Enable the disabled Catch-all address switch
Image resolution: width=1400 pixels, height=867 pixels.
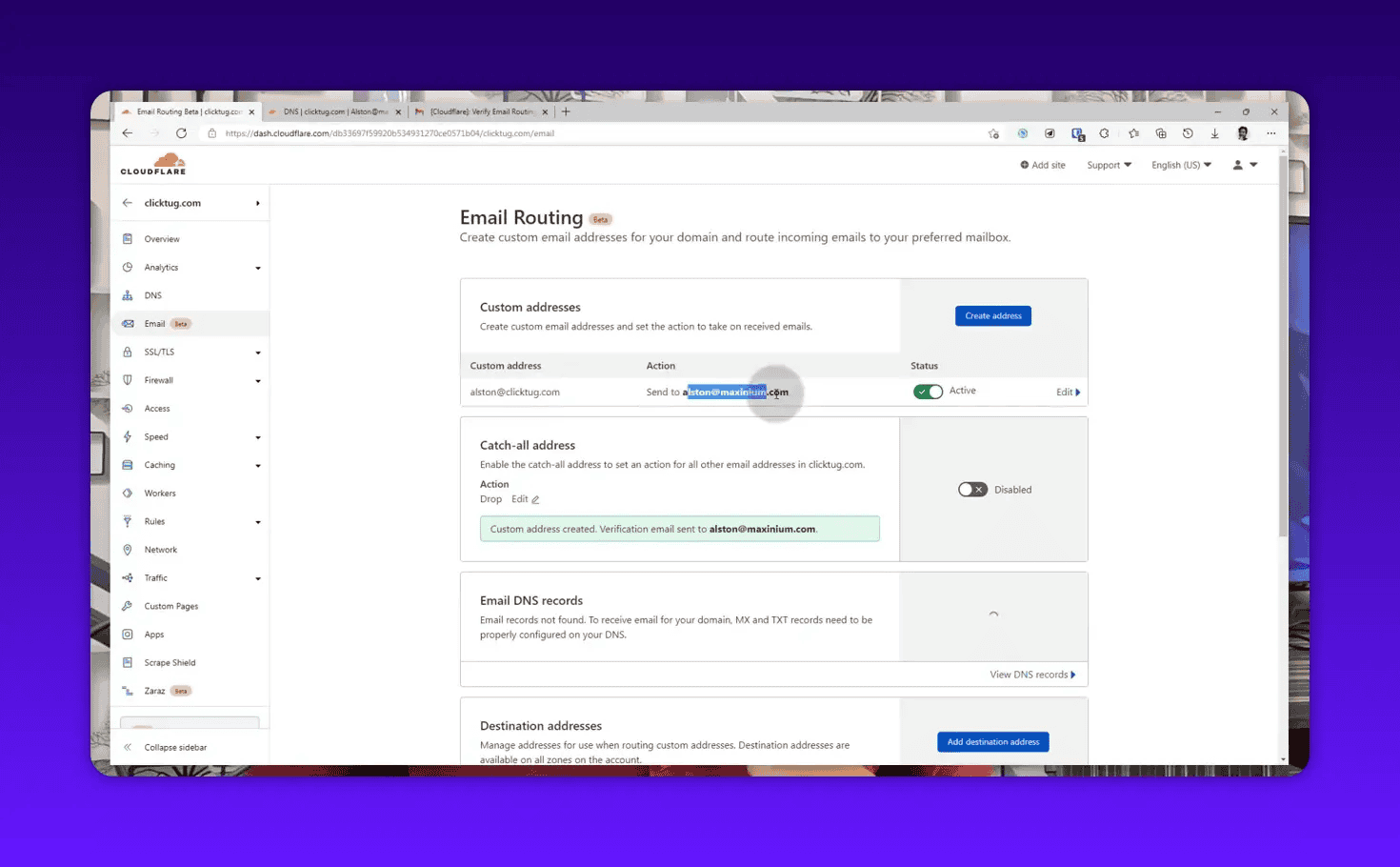[x=971, y=489]
